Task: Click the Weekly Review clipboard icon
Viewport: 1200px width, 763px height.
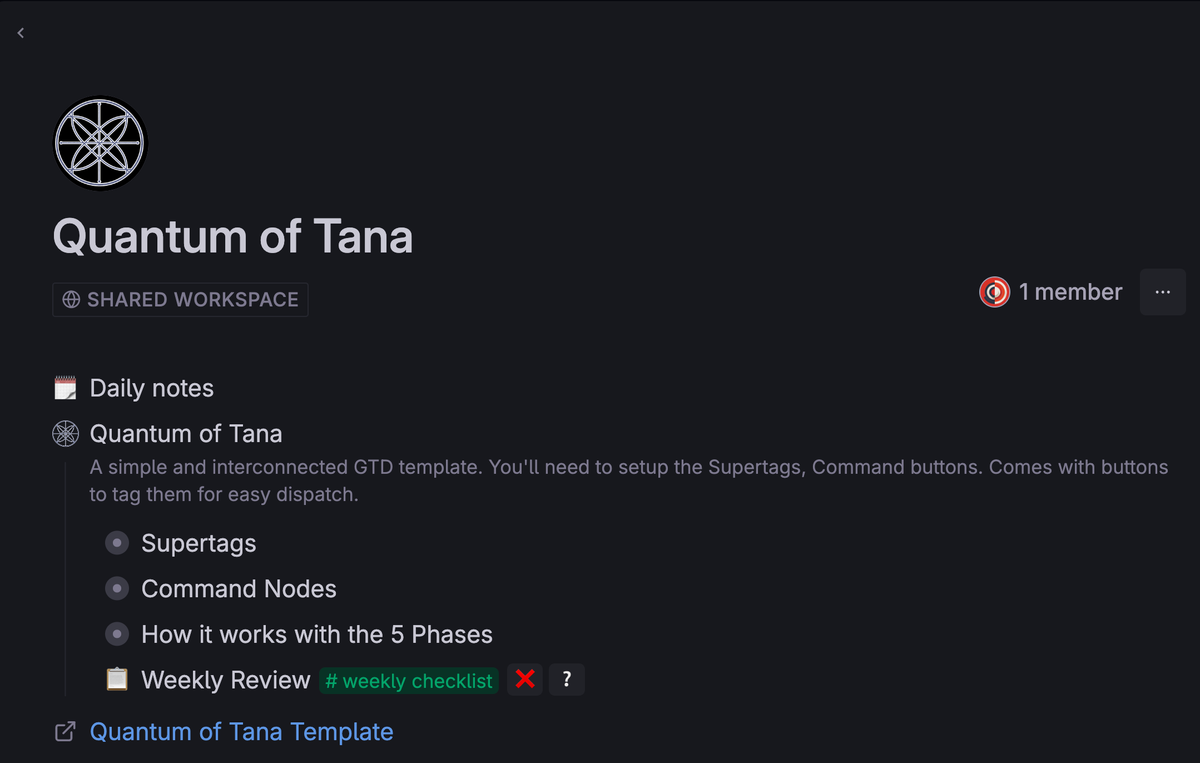Action: 118,680
